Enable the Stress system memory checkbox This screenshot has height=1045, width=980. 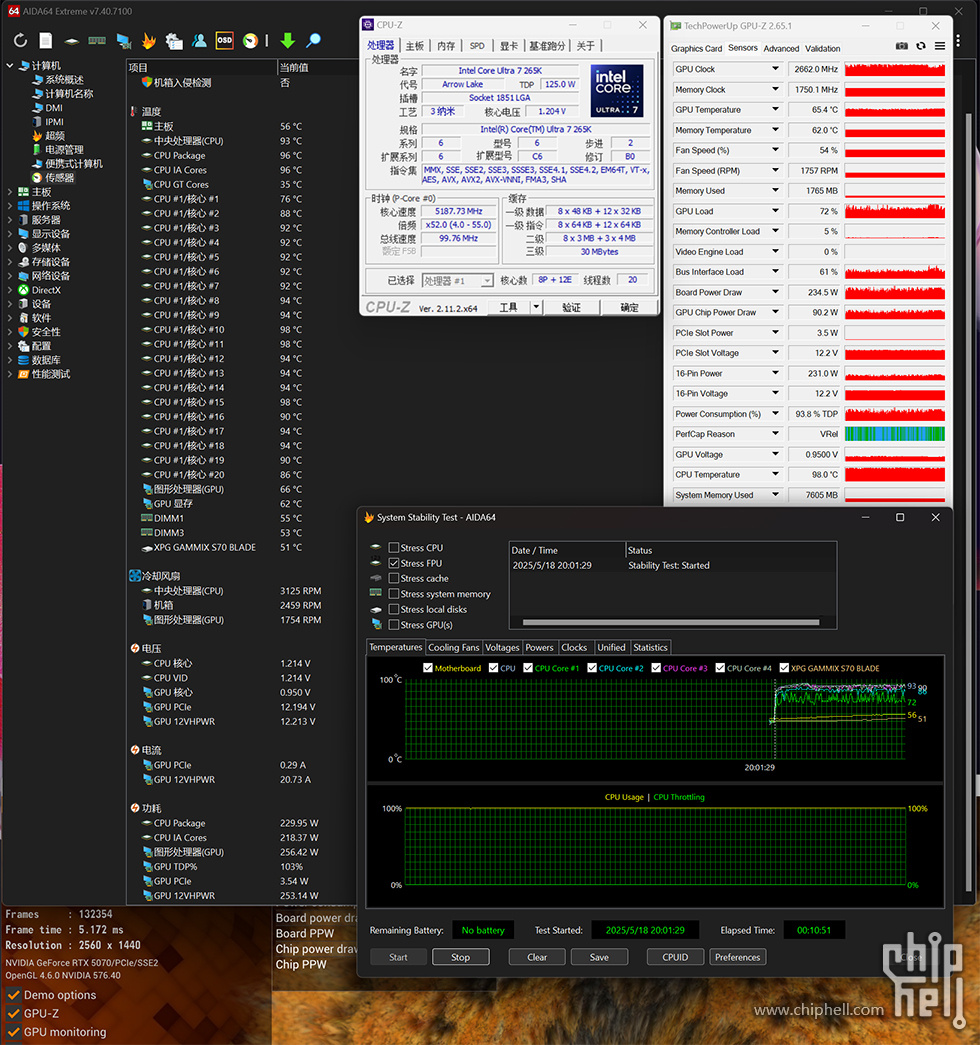(x=394, y=594)
